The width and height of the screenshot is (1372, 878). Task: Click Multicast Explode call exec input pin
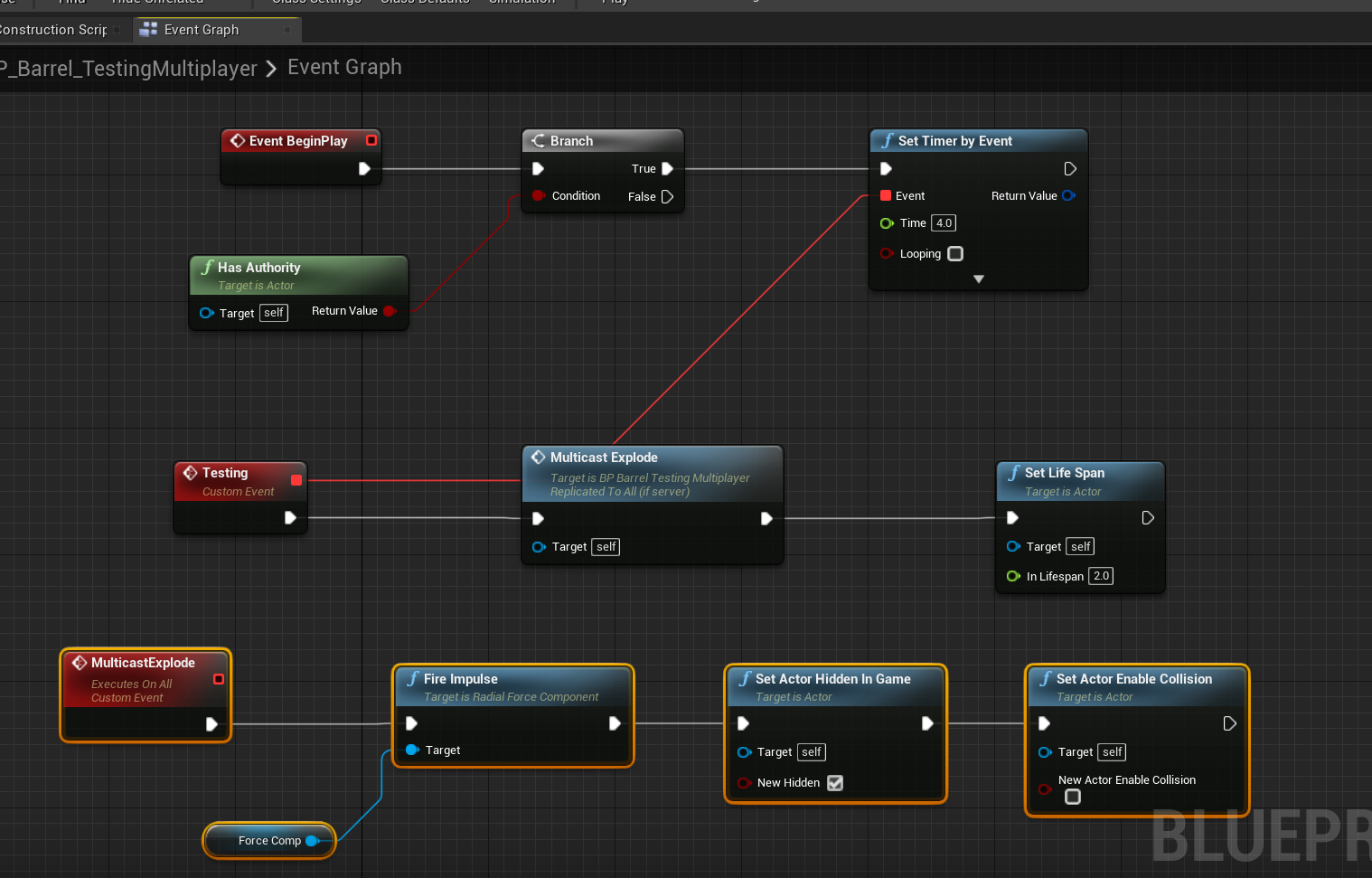pyautogui.click(x=538, y=518)
